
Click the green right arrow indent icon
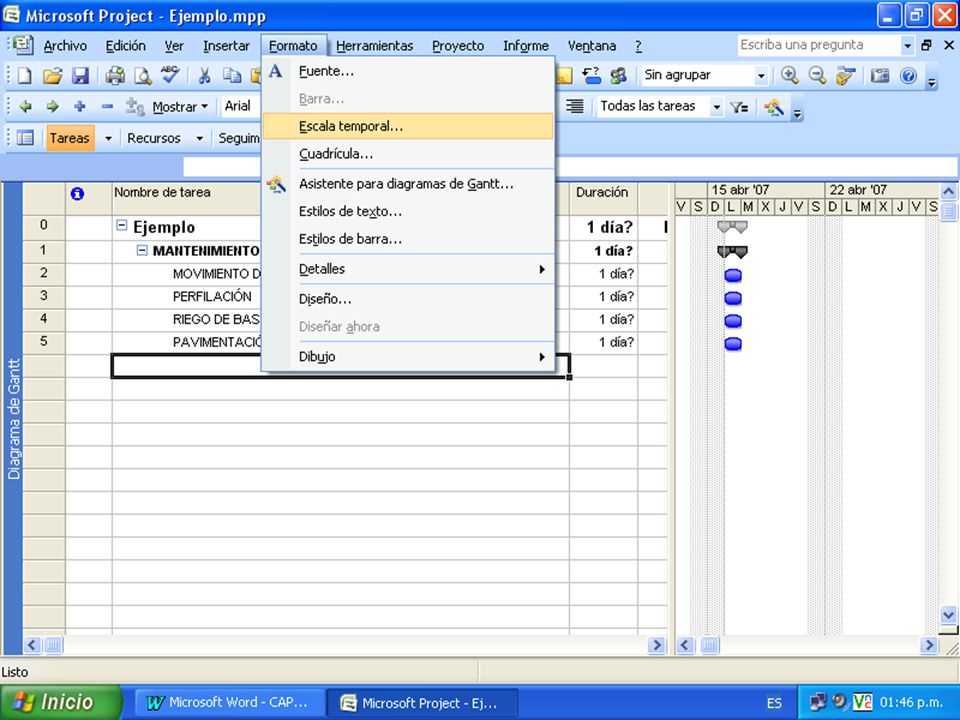(53, 107)
